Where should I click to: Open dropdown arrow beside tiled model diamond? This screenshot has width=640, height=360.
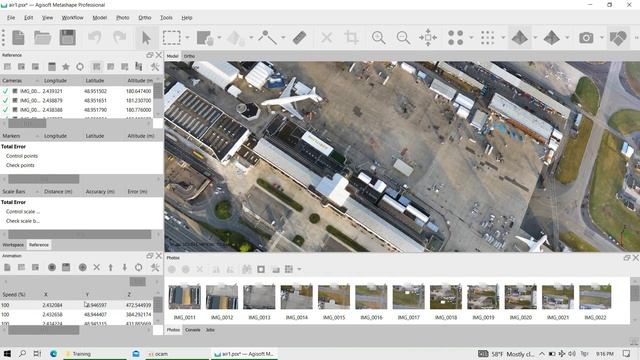pyautogui.click(x=567, y=38)
